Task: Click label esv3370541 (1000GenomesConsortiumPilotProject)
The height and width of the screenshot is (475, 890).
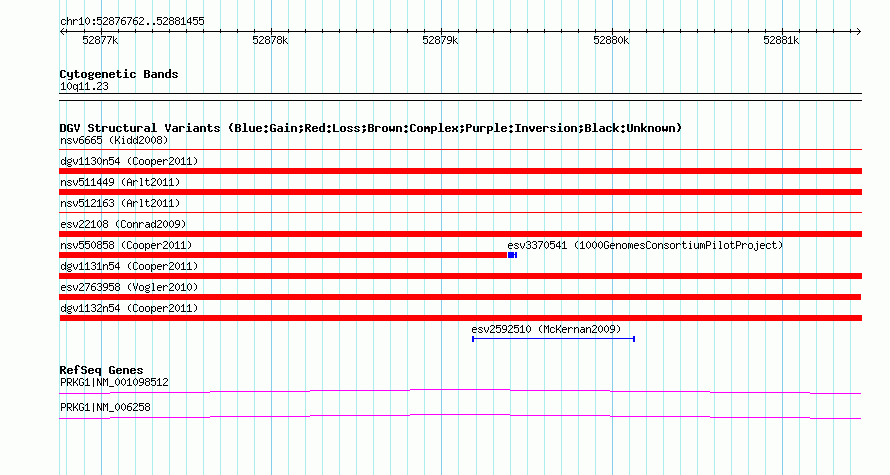Action: click(645, 245)
